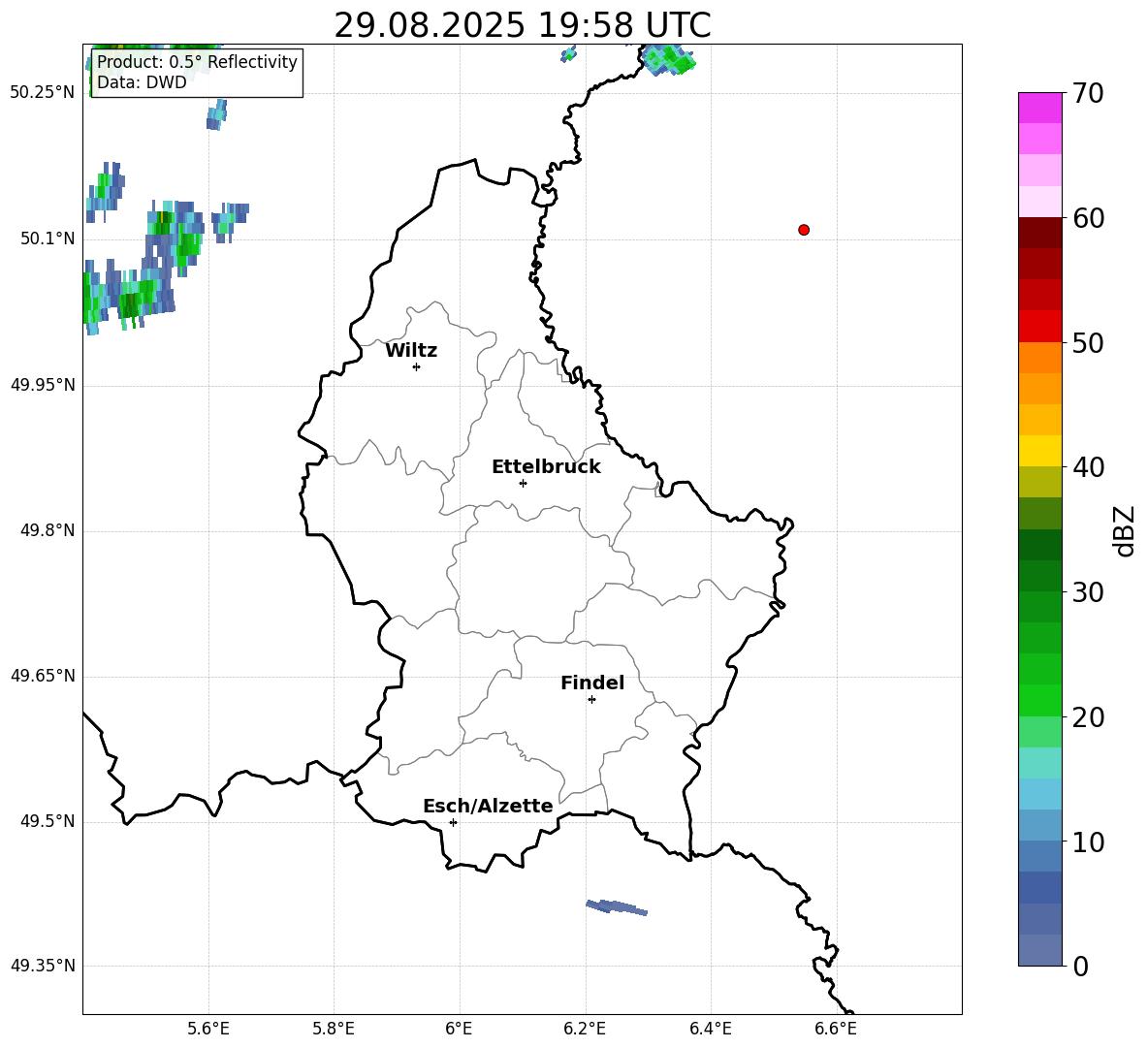Pick the yellow colorbar segment just above 40
Viewport: 1148px width, 1048px height.
(1040, 451)
